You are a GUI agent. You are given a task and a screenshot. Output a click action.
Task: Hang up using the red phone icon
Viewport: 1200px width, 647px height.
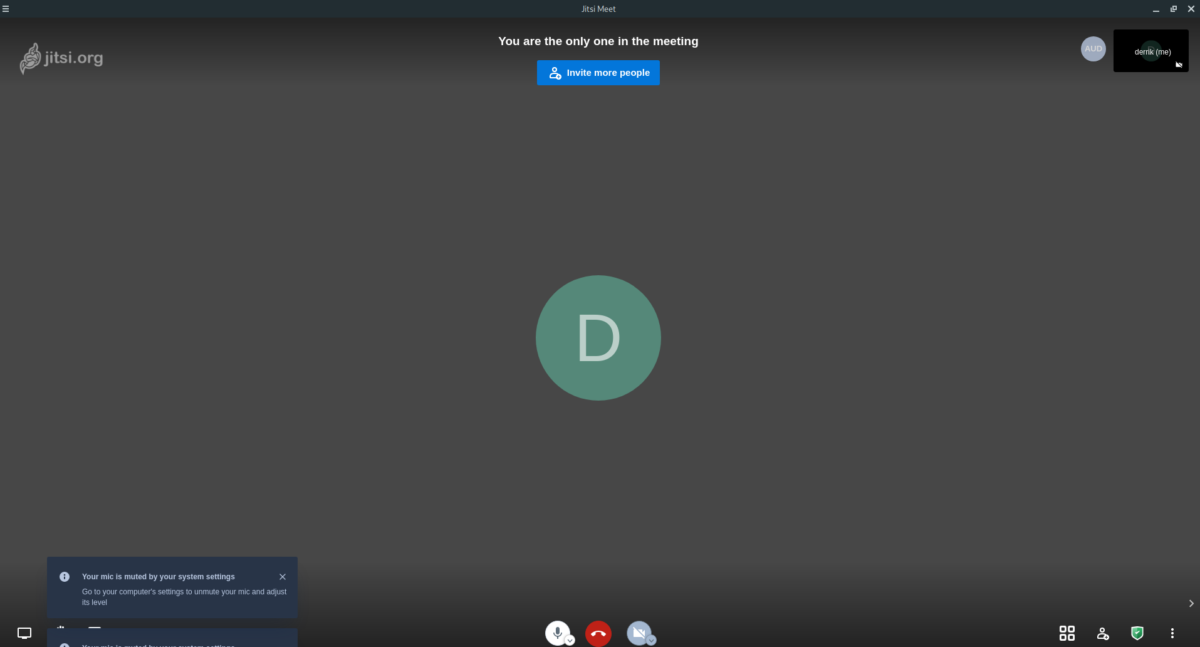[x=597, y=633]
